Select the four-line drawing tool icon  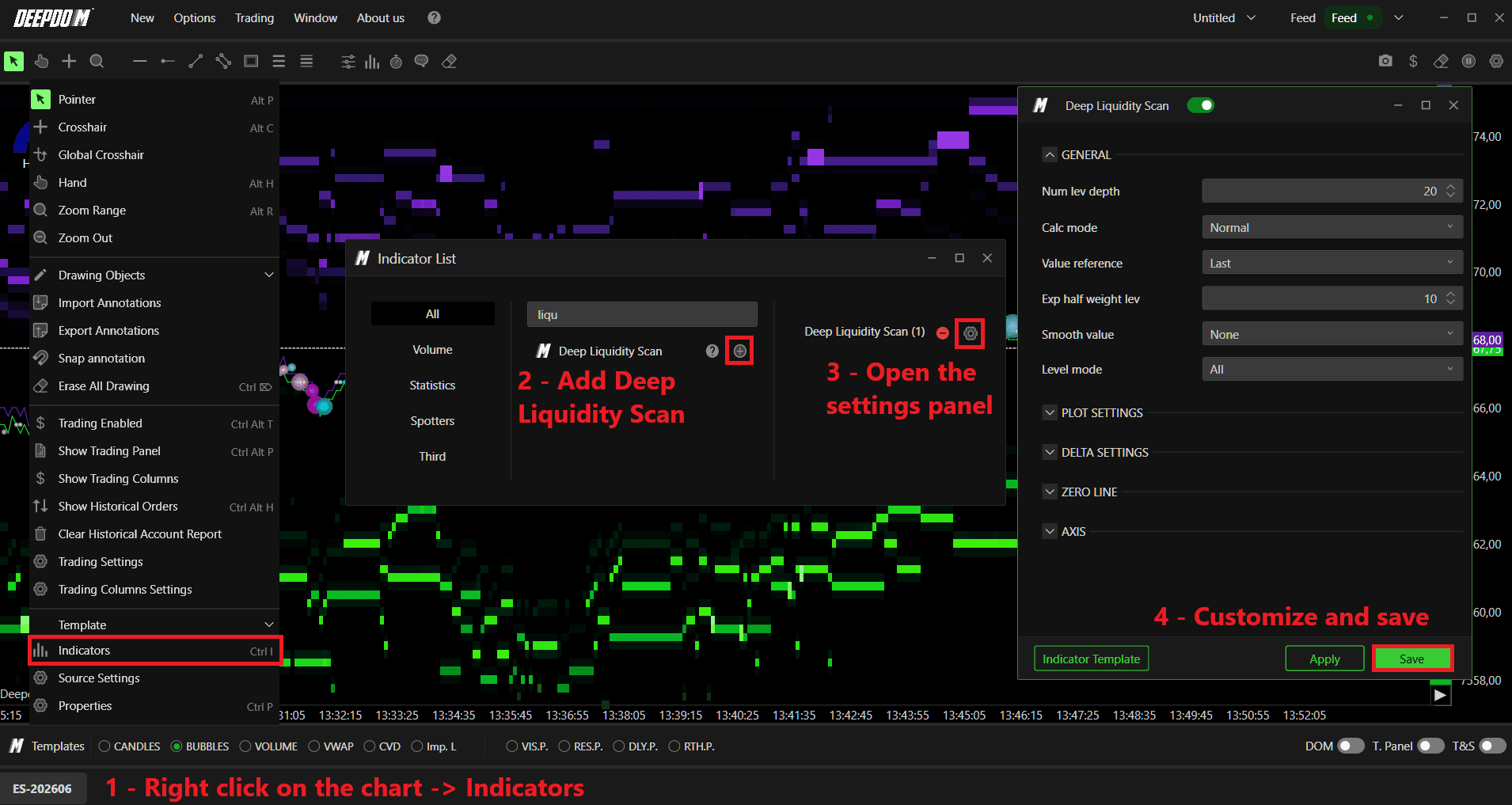point(306,61)
